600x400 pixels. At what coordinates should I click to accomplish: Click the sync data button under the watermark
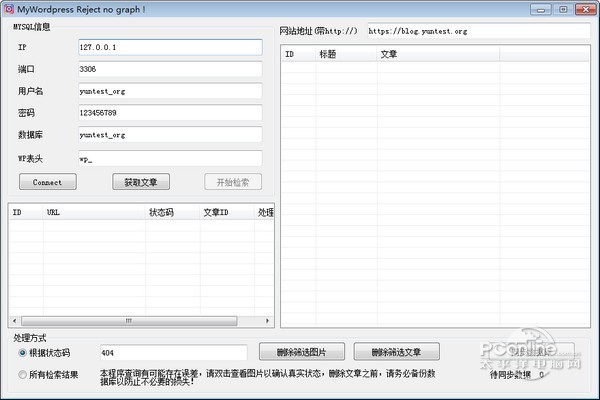tap(533, 351)
